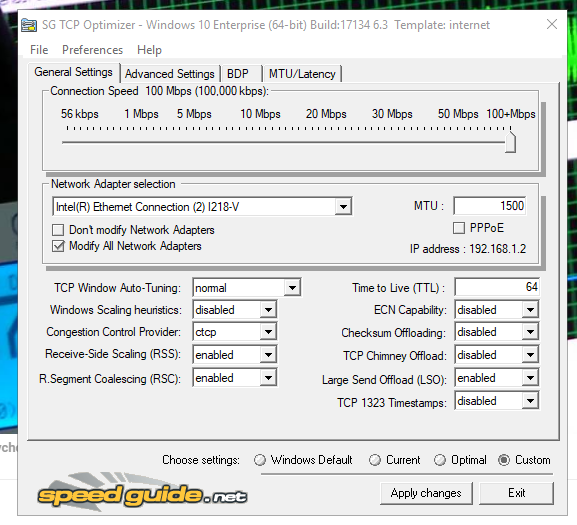Click the Apply changes button
The width and height of the screenshot is (577, 525).
click(x=426, y=493)
